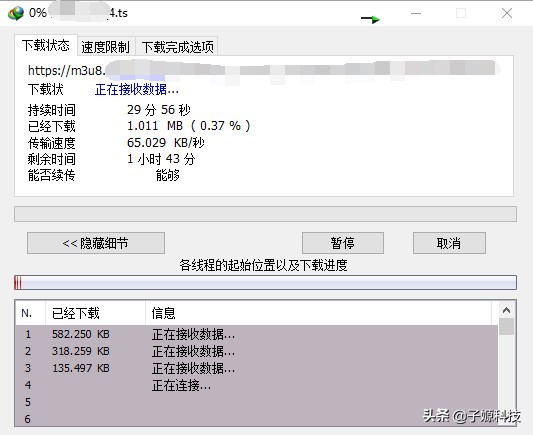Click the https://m3u8 URL text
Screen dimensions: 533x435
[x=67, y=70]
